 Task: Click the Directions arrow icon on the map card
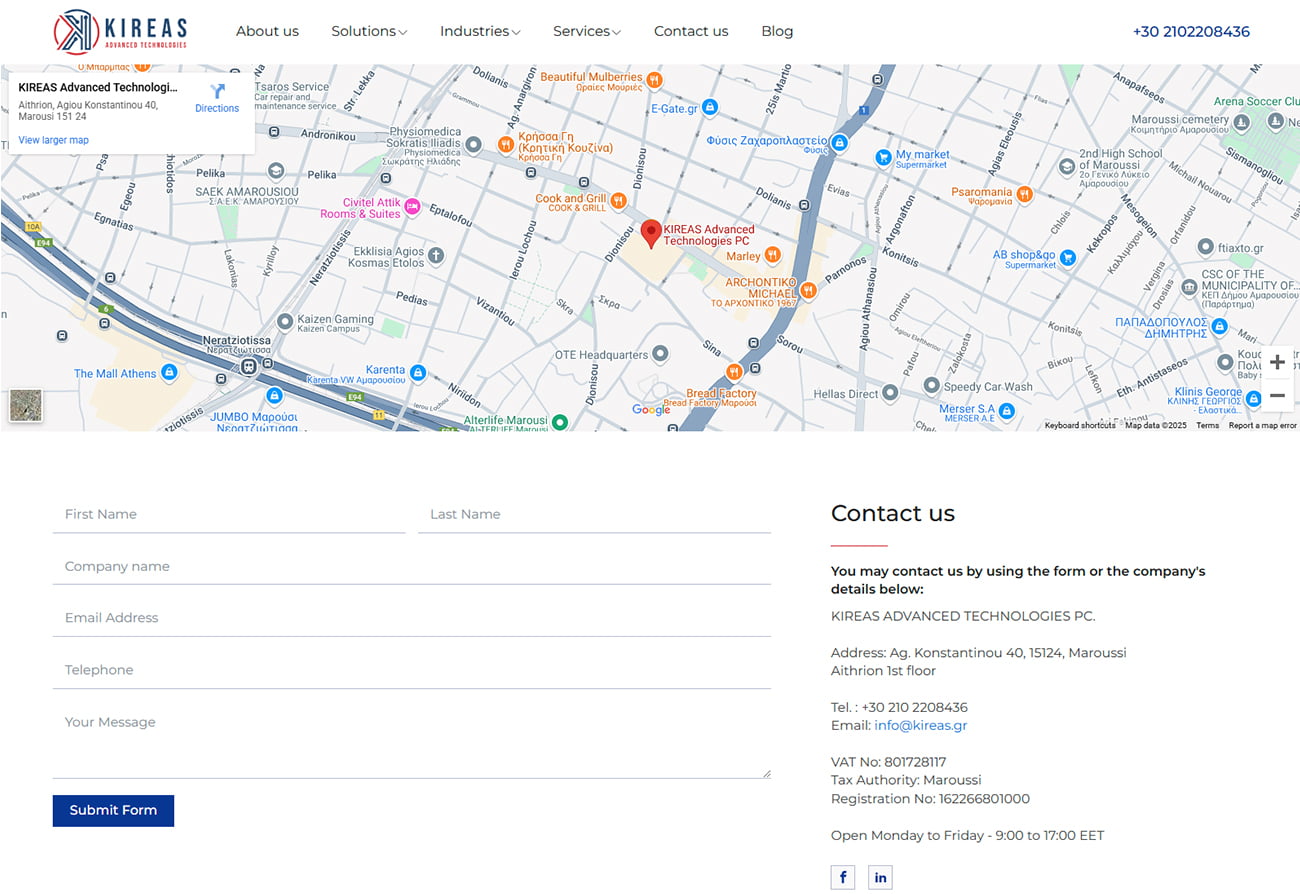[217, 91]
